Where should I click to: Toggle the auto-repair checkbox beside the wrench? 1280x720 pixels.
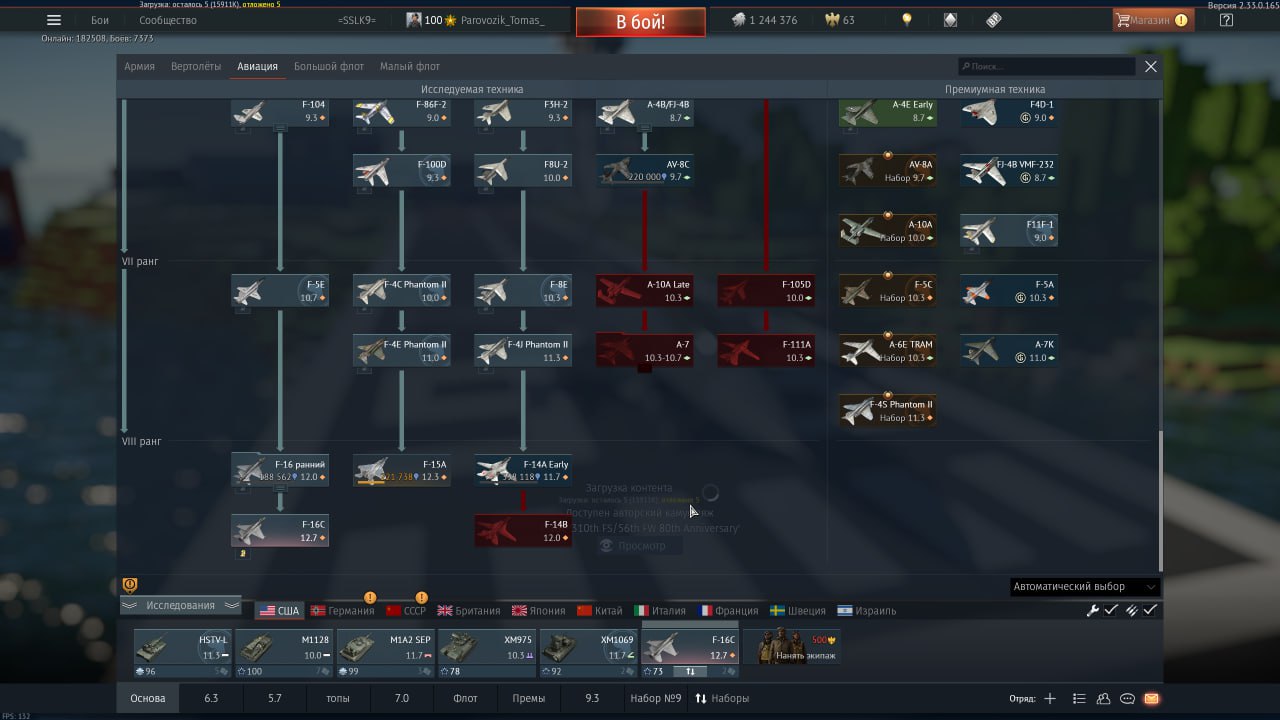[1111, 610]
